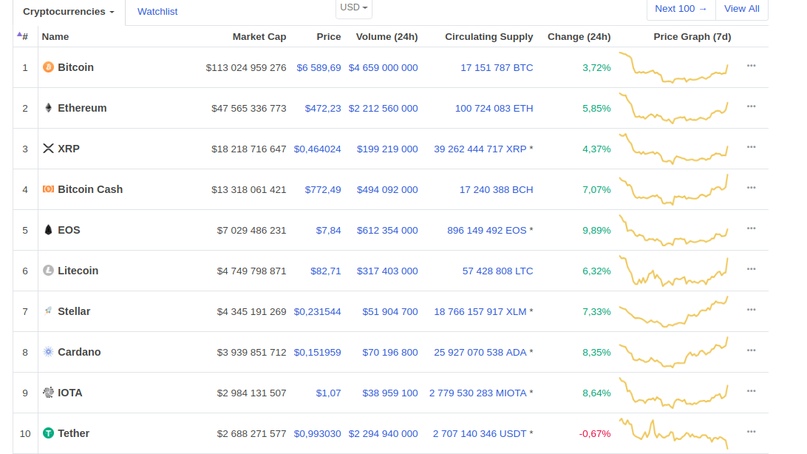The image size is (807, 454).
Task: Open the Stellar name link
Action: (74, 311)
